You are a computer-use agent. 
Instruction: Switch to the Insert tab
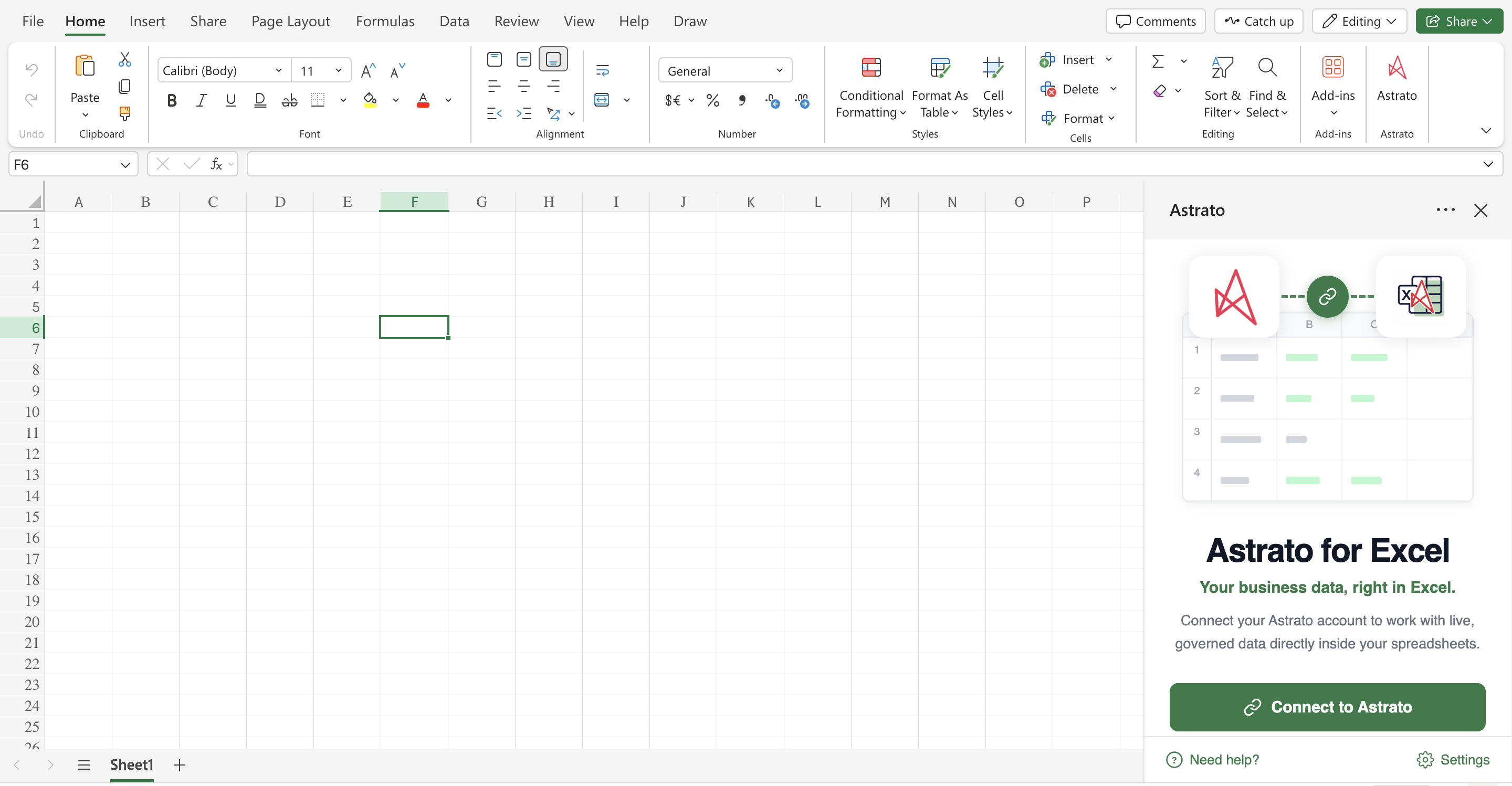pos(148,21)
